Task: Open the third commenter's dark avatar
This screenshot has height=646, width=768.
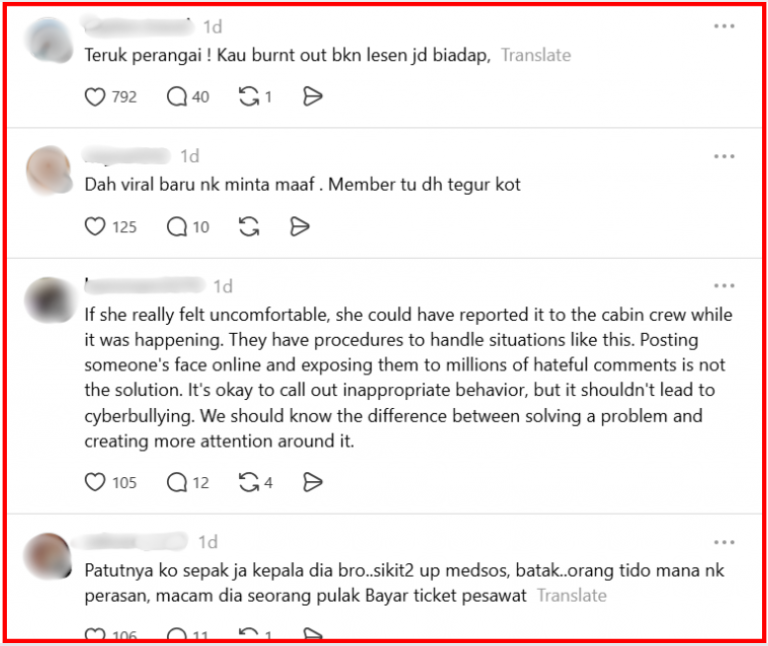Action: [x=49, y=300]
